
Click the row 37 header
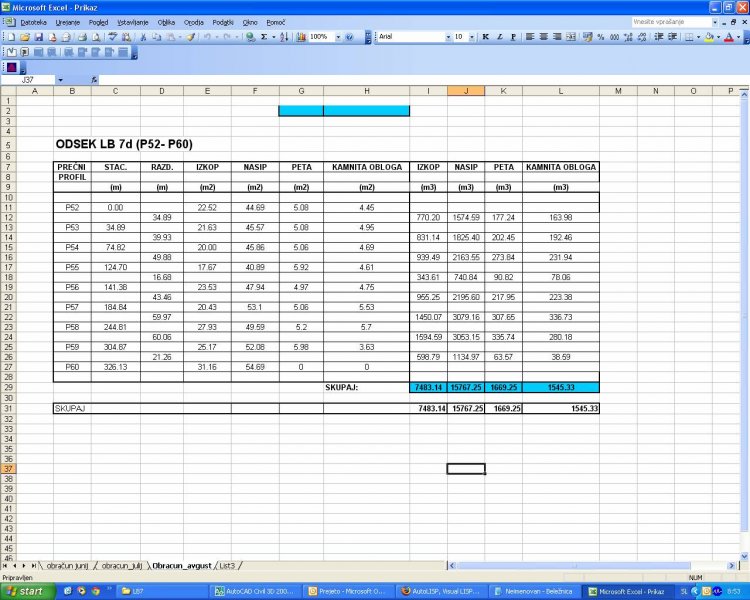[8, 469]
